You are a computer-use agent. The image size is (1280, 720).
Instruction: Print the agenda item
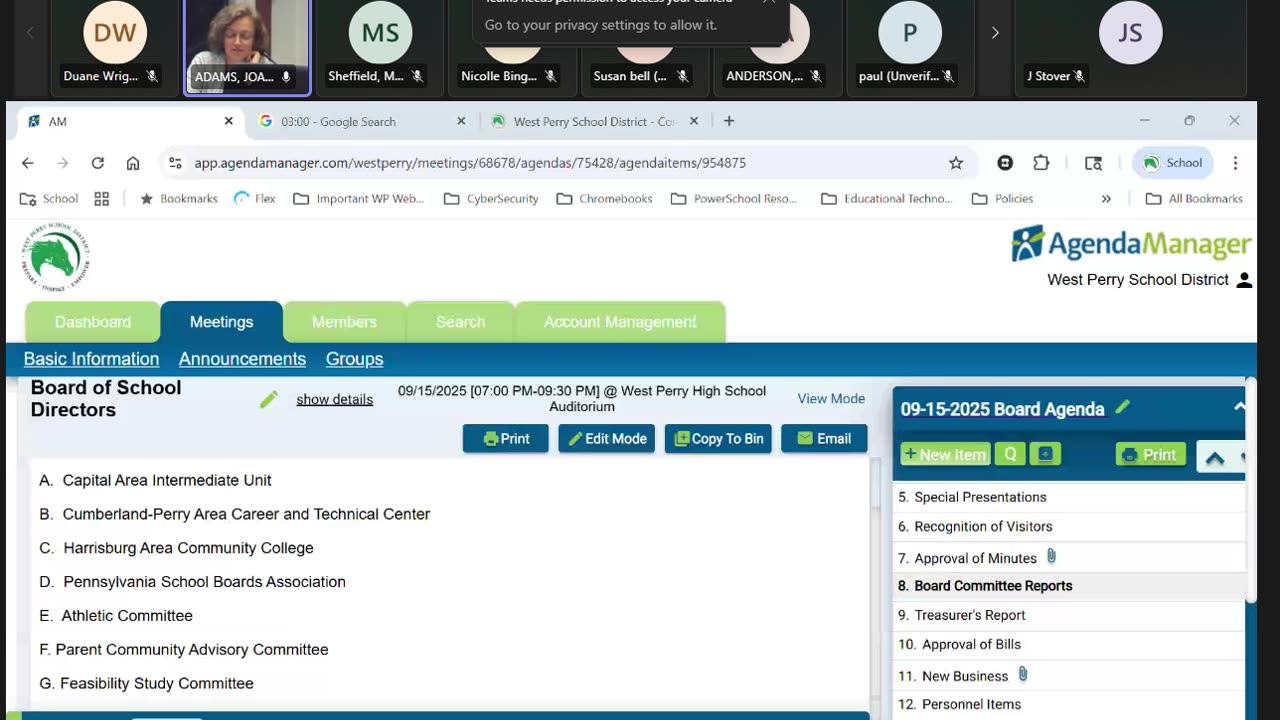click(505, 439)
